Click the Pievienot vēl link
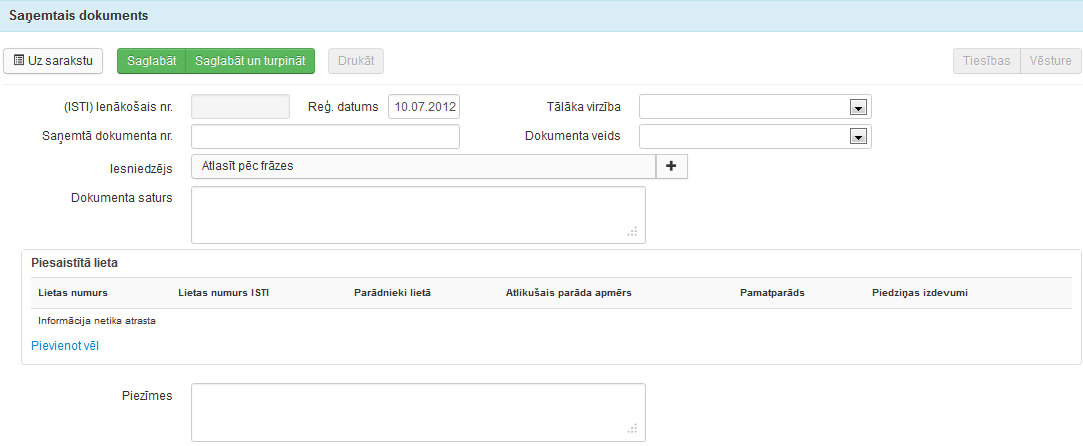The image size is (1083, 446). click(x=65, y=346)
